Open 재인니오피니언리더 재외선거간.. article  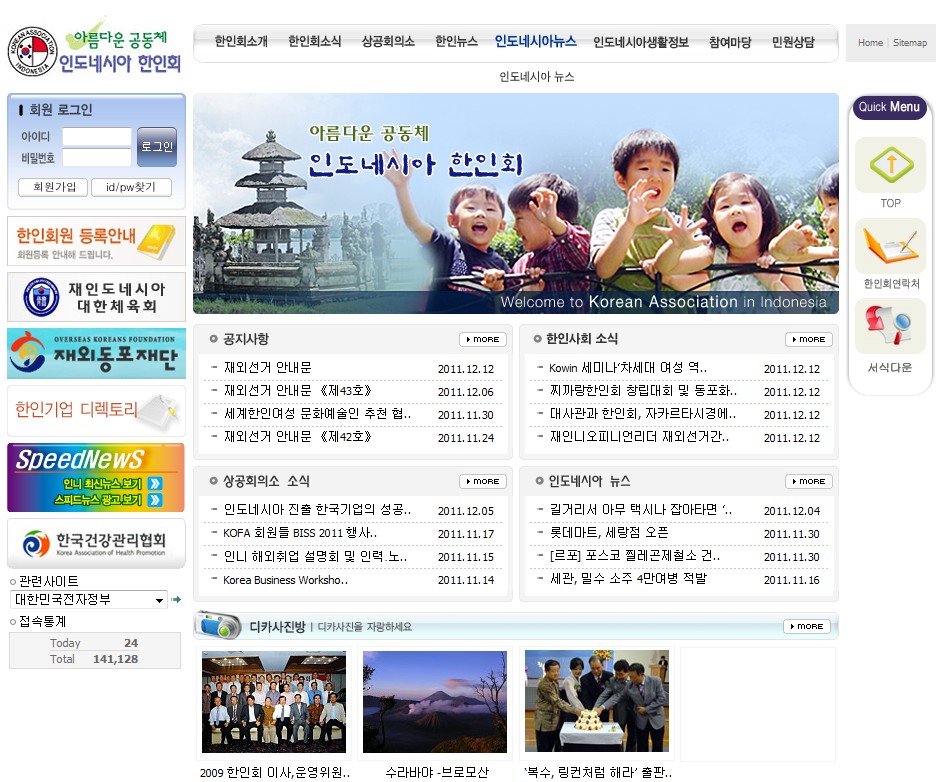coord(639,436)
